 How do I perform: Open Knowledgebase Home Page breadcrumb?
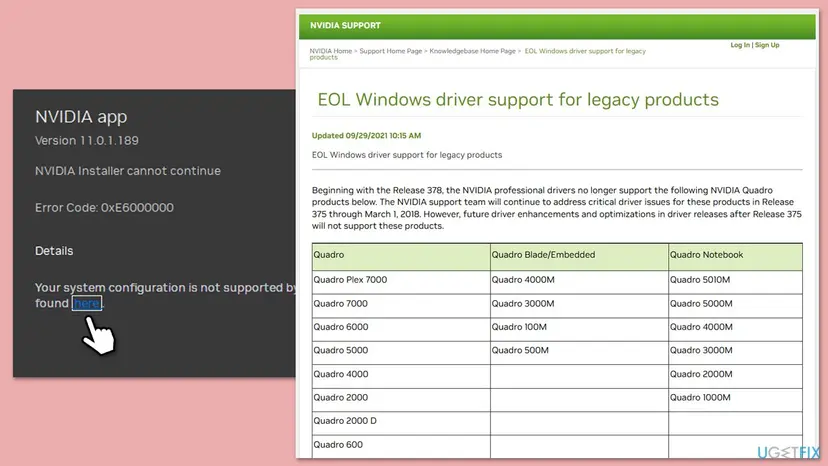[473, 51]
